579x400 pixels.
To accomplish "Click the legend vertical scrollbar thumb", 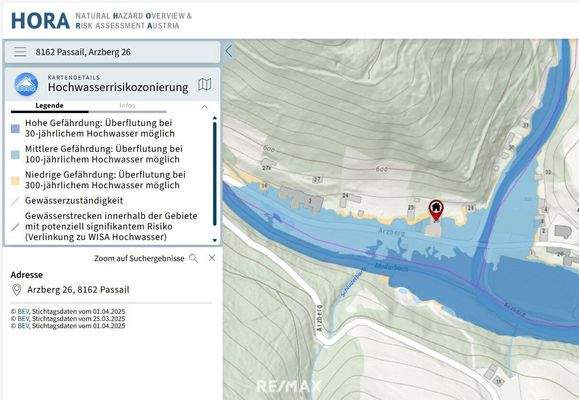I will coord(215,174).
